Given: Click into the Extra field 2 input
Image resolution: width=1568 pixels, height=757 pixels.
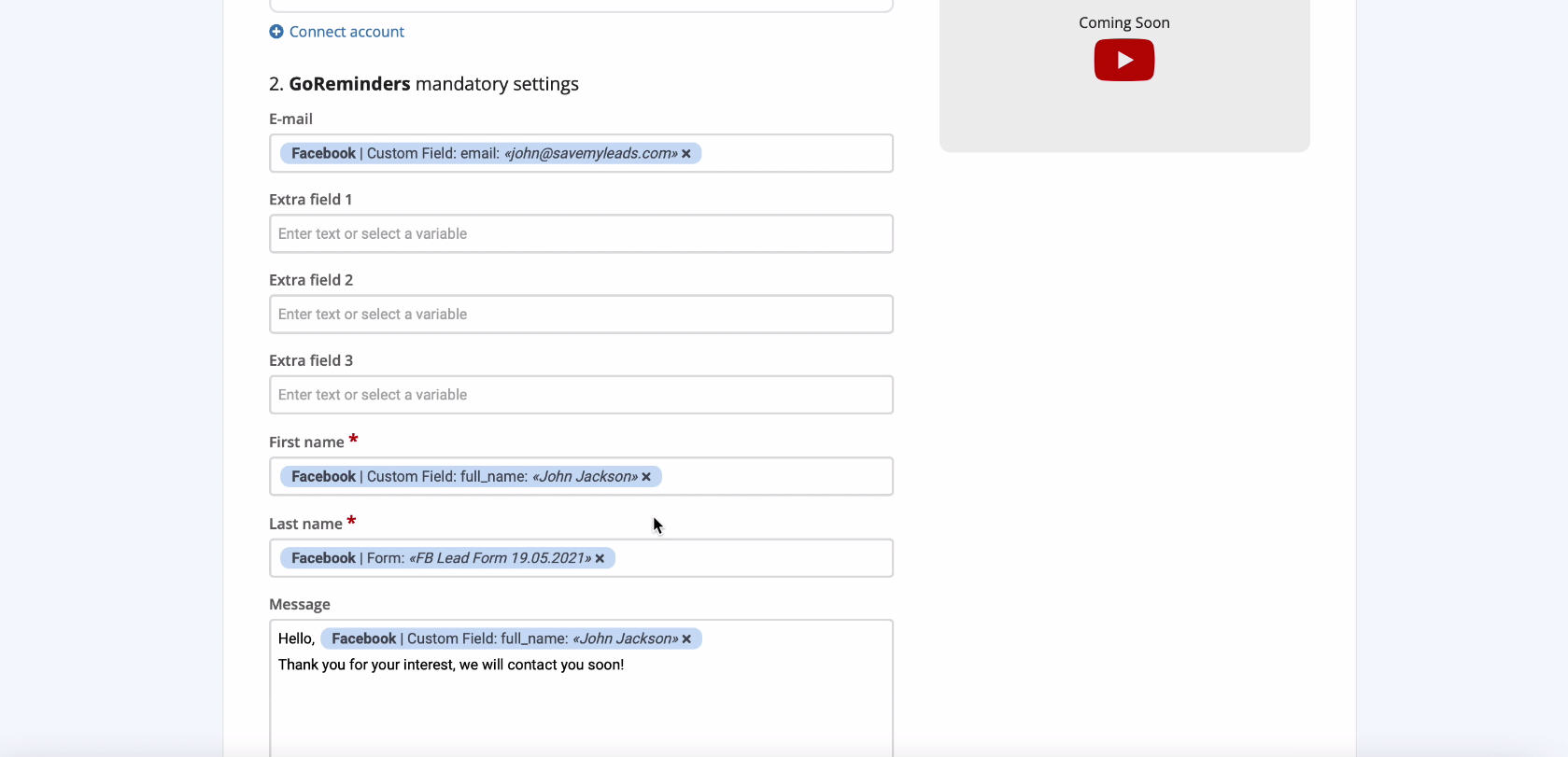Looking at the screenshot, I should 581,315.
